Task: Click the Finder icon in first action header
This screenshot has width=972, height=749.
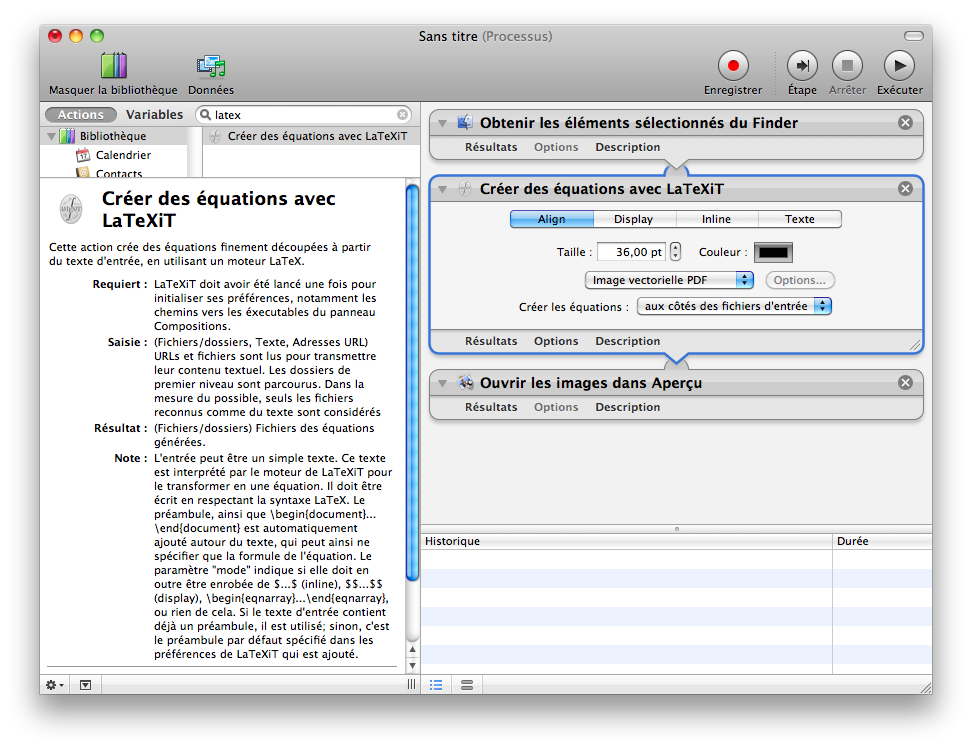Action: (465, 122)
